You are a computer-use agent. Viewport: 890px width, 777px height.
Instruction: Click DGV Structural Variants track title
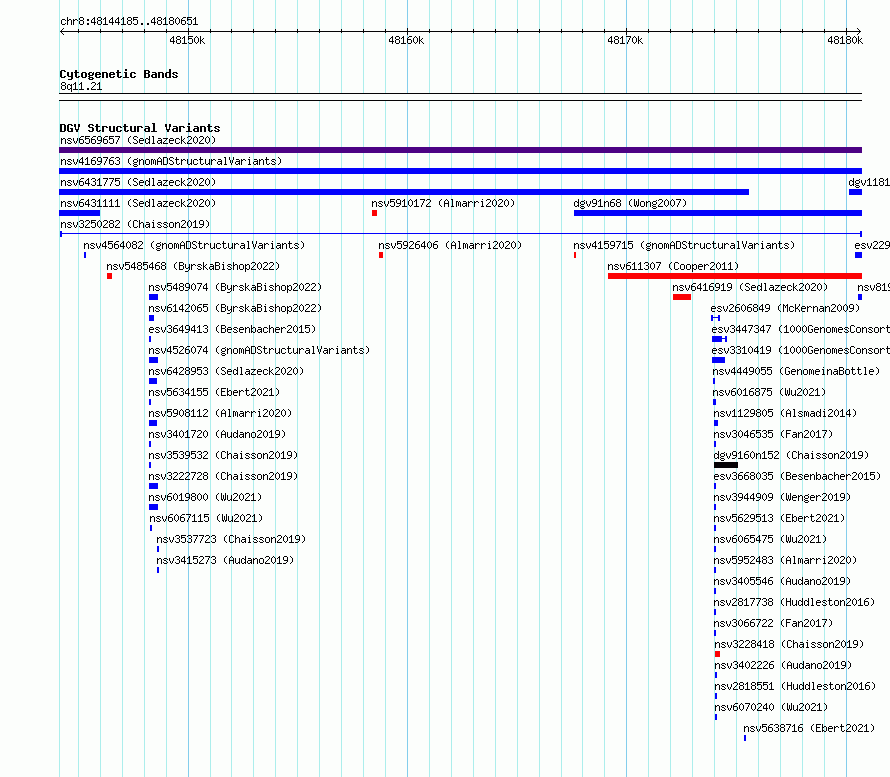click(x=140, y=128)
